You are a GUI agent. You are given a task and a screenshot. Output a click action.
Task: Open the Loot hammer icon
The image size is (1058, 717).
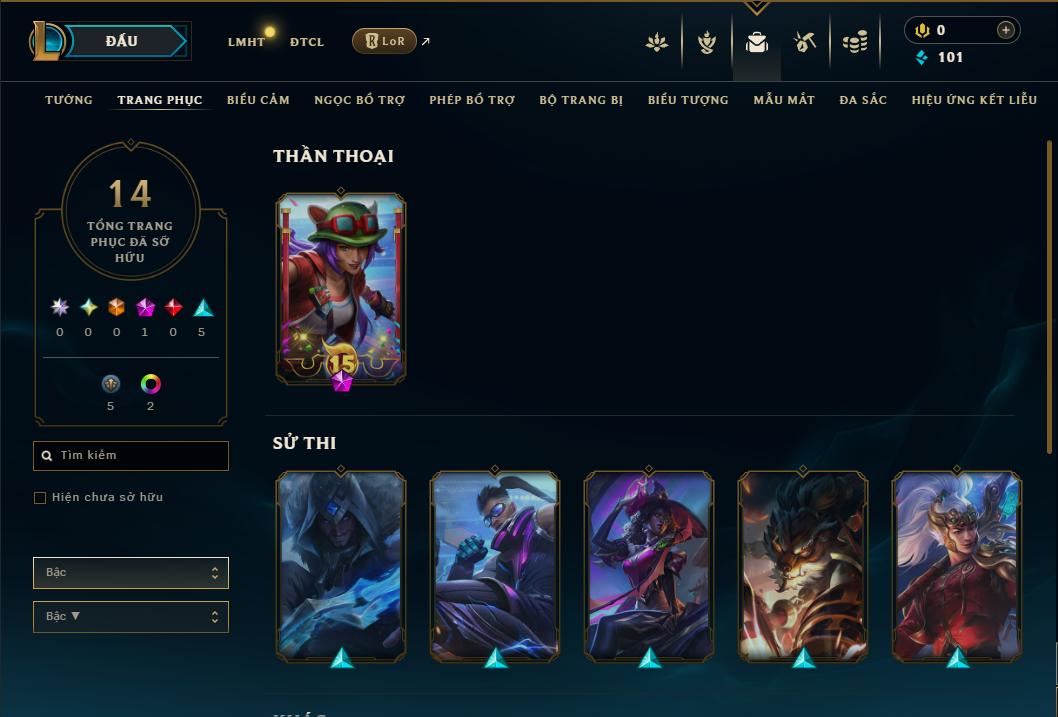(805, 42)
